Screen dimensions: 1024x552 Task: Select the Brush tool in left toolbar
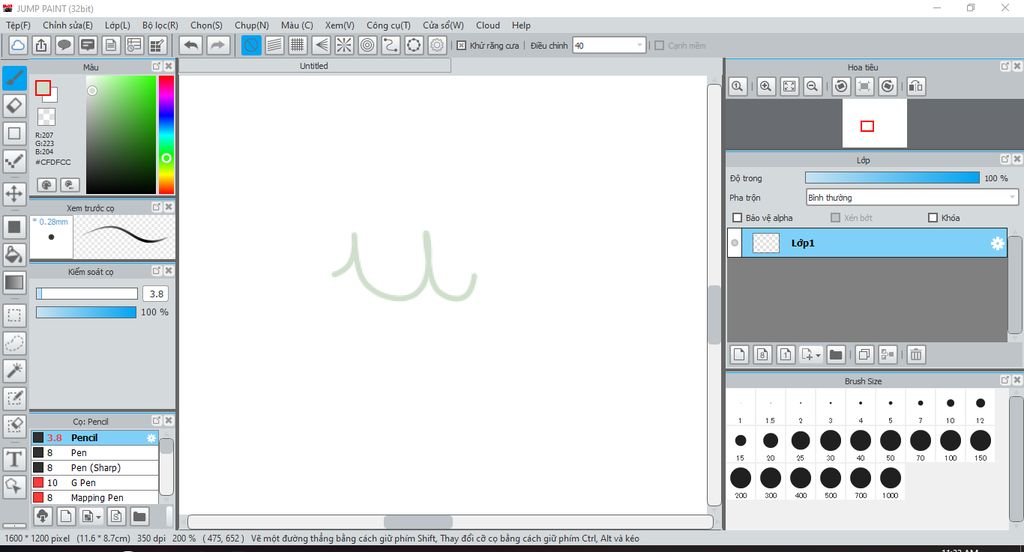click(14, 78)
